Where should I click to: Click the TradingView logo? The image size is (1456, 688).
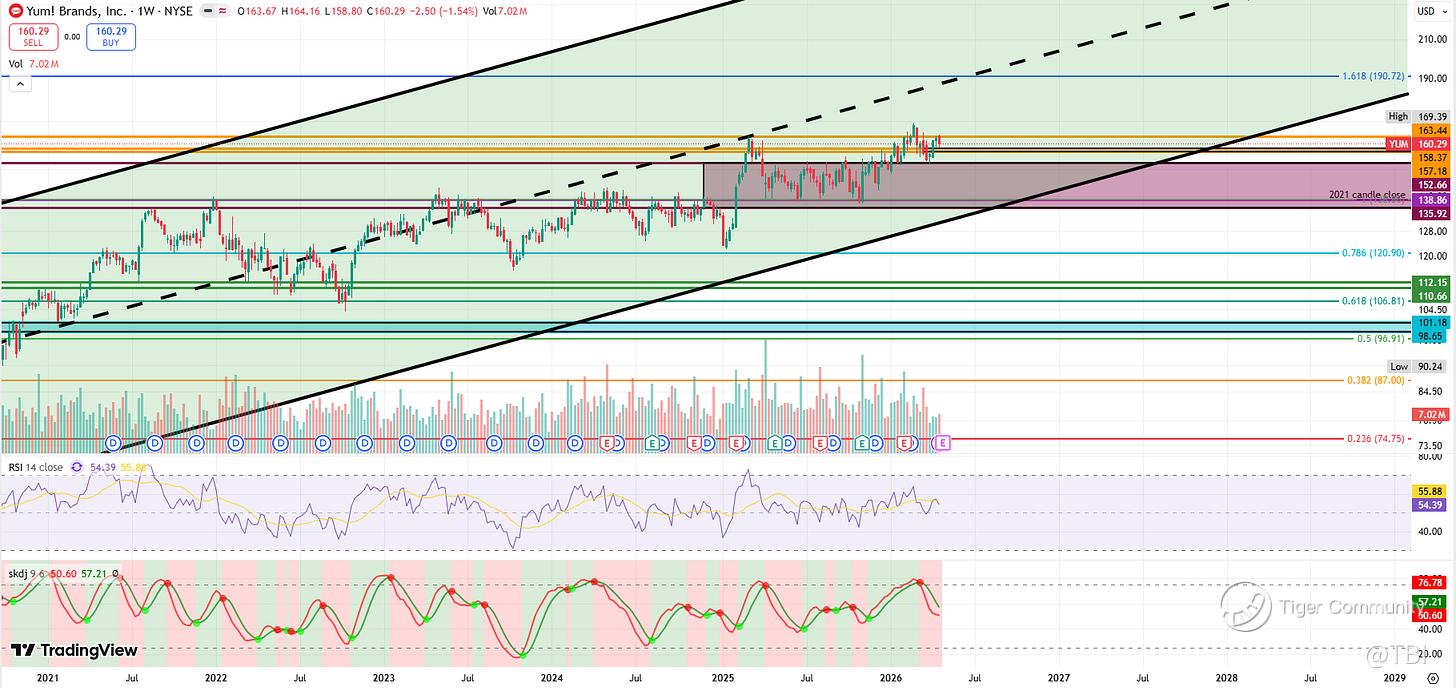pos(74,651)
